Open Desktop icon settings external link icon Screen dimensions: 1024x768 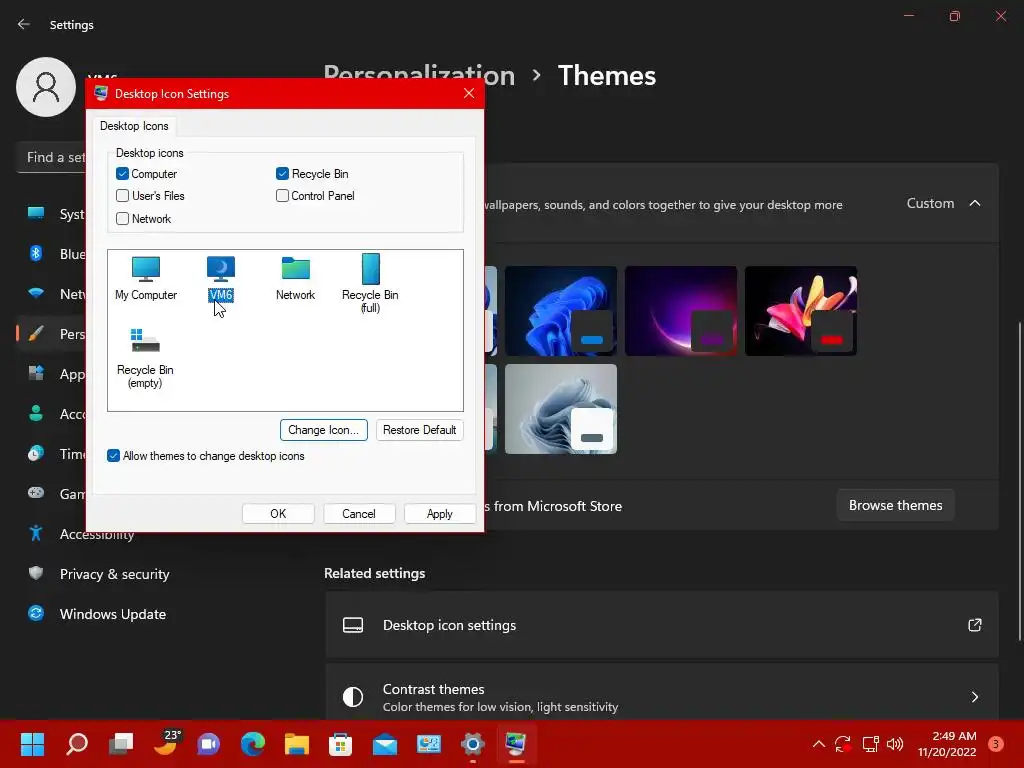click(x=974, y=625)
